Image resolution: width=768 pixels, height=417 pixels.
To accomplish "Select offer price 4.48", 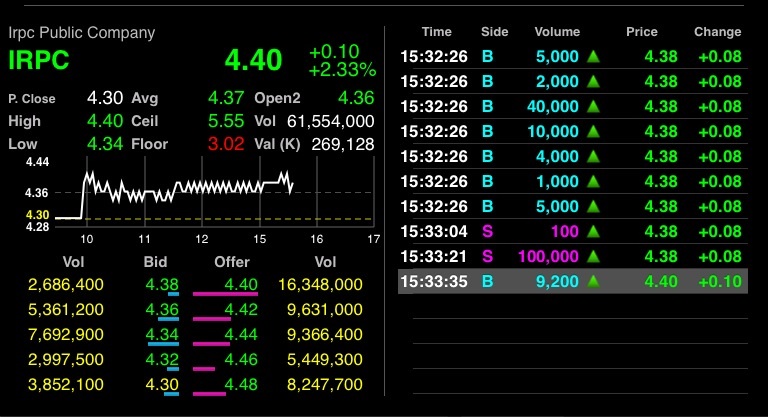I will 241,385.
